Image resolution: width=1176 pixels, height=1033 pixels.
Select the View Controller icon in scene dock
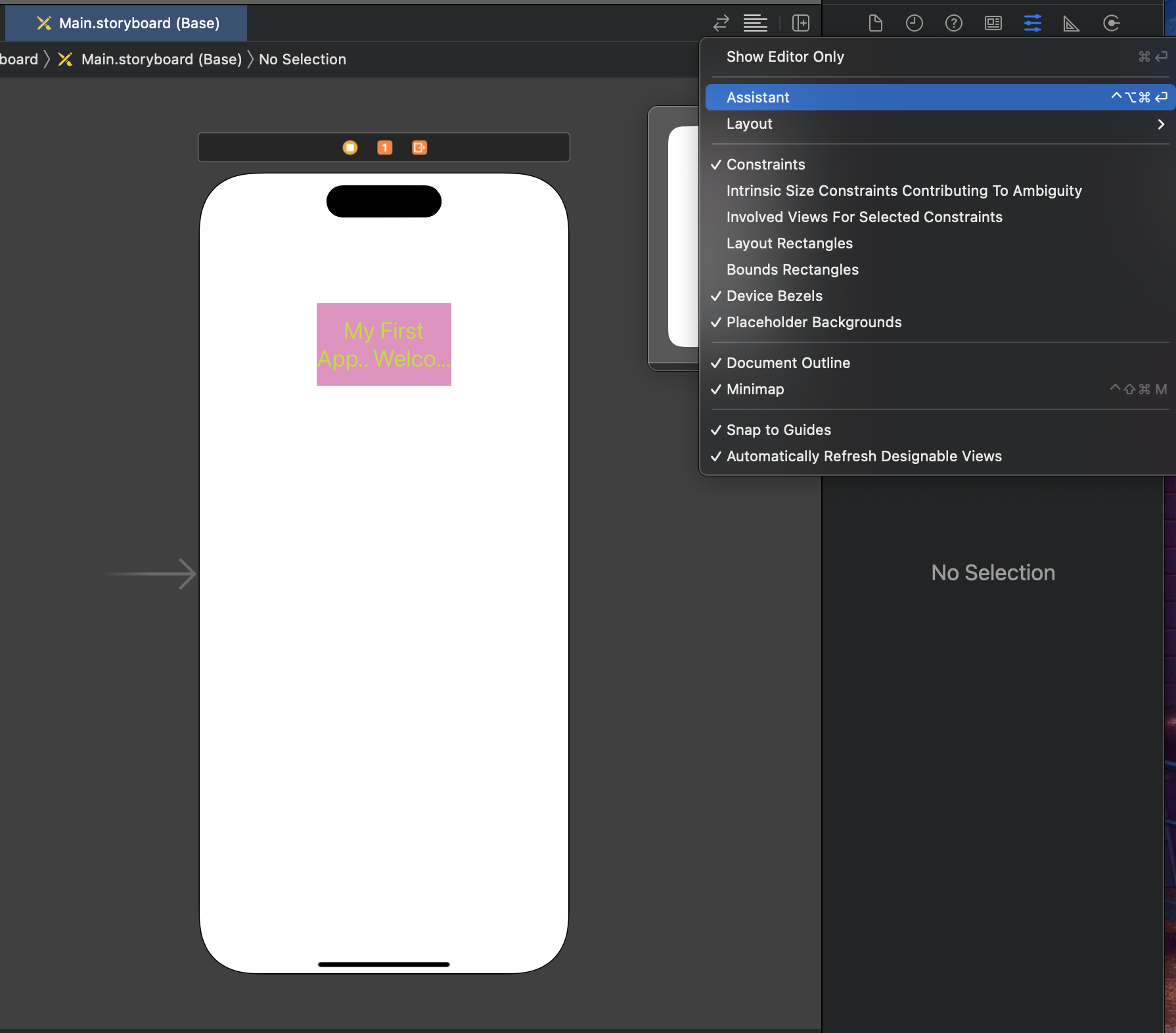tap(350, 147)
